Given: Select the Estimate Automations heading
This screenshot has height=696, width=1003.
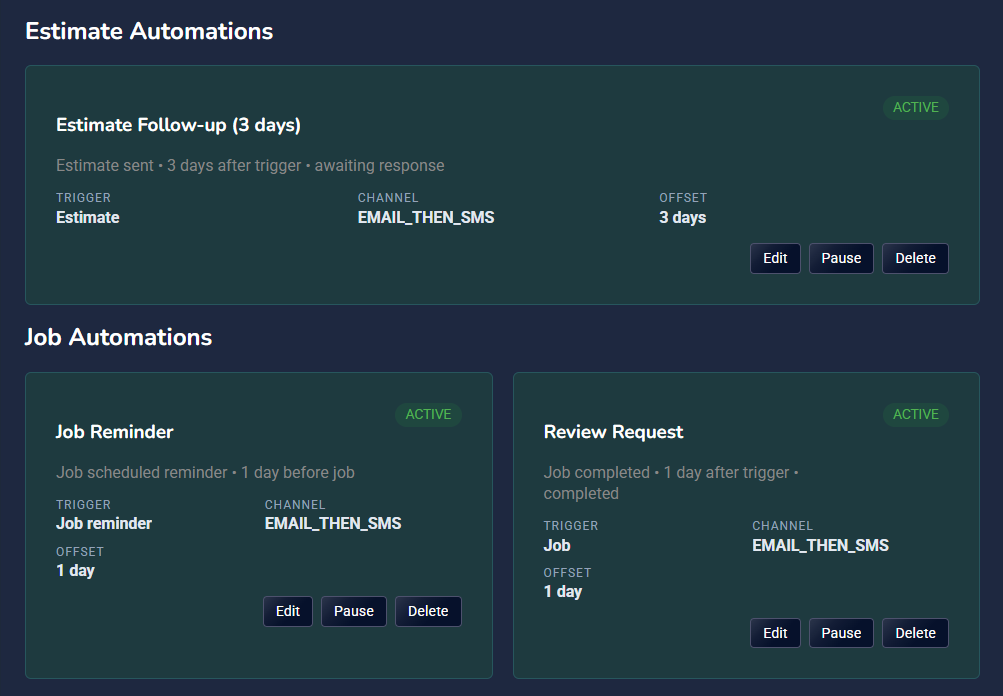Looking at the screenshot, I should [x=149, y=31].
